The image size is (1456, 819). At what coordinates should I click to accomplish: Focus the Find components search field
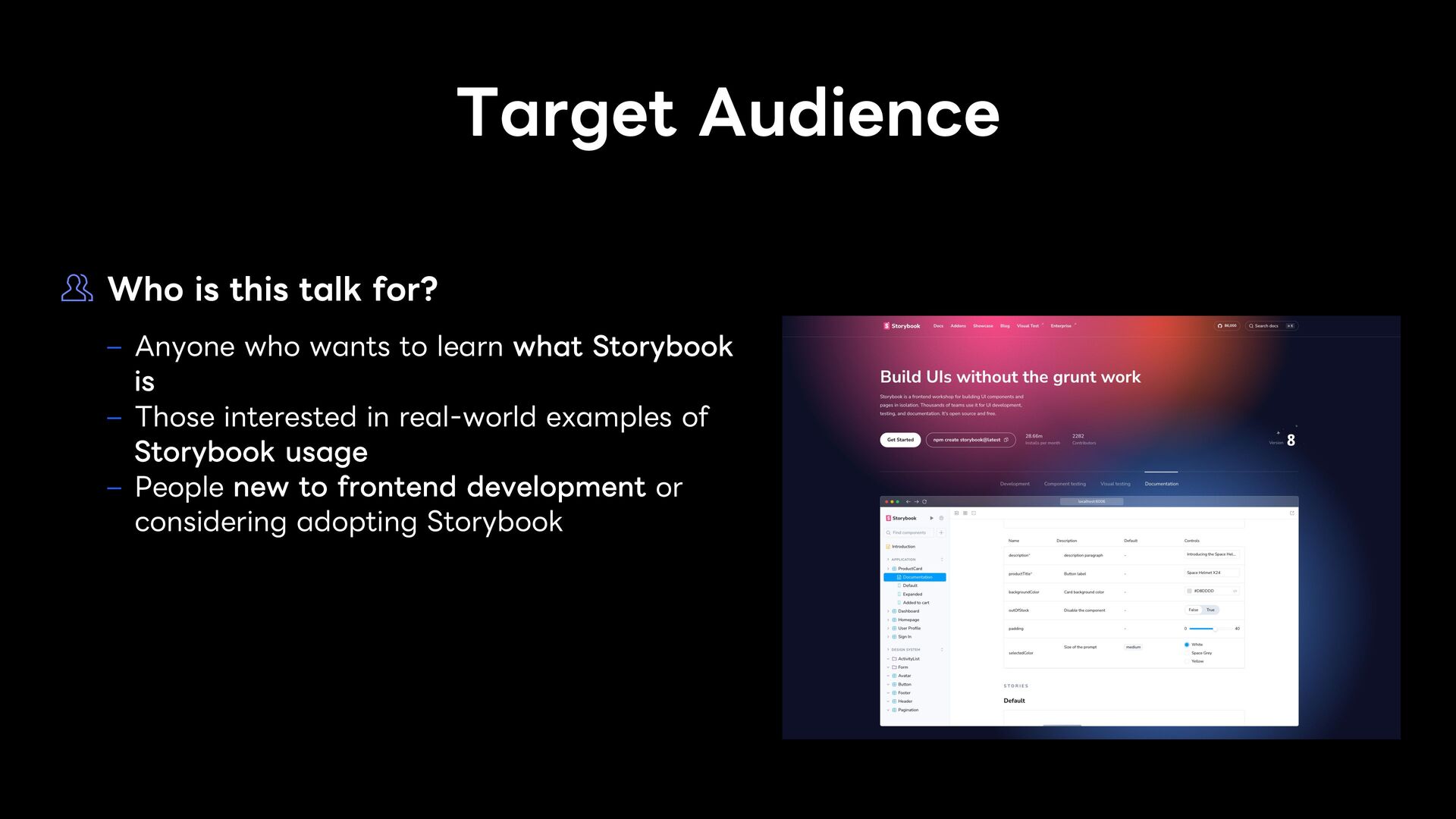[910, 532]
